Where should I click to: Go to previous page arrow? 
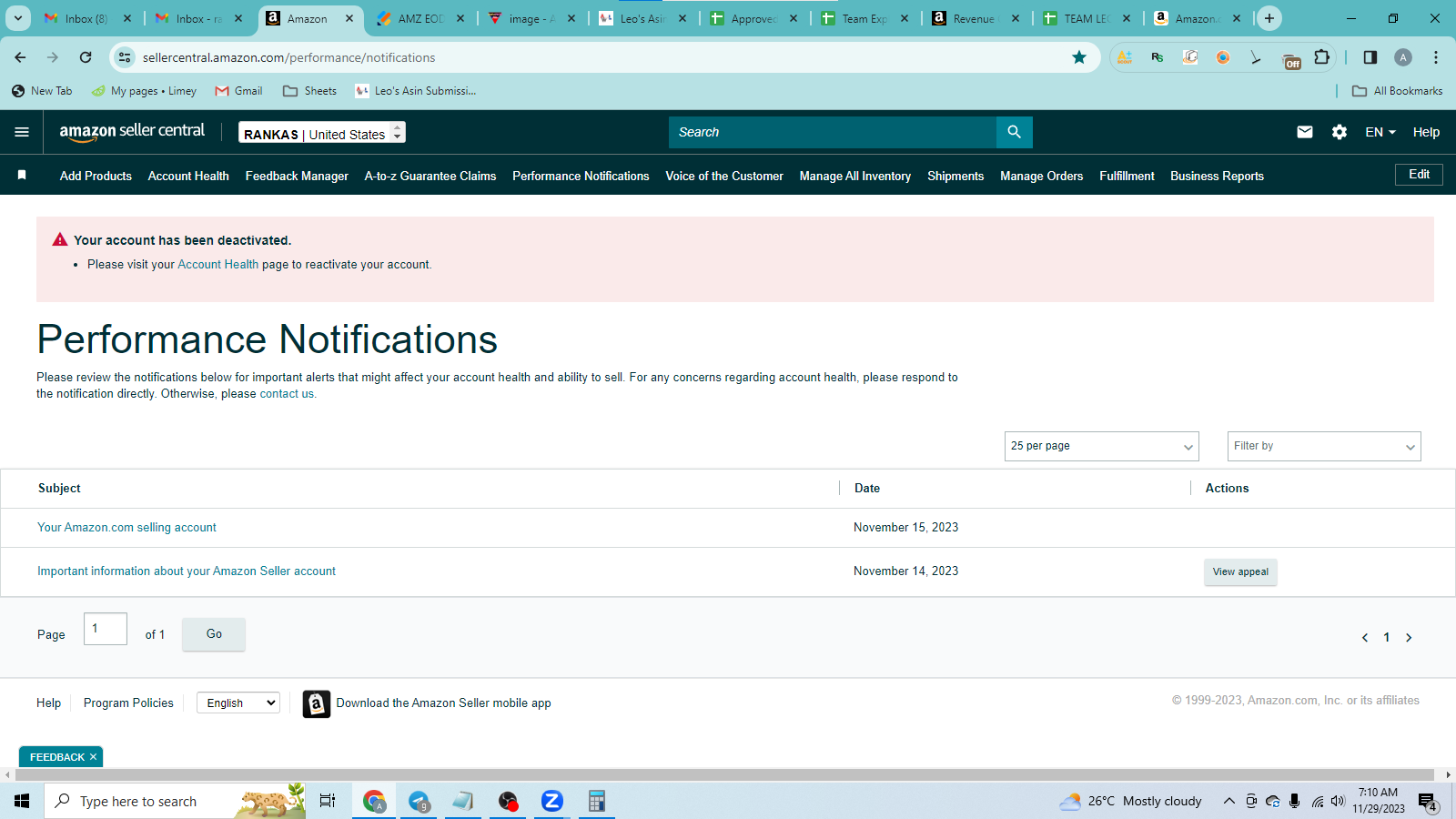(1365, 638)
